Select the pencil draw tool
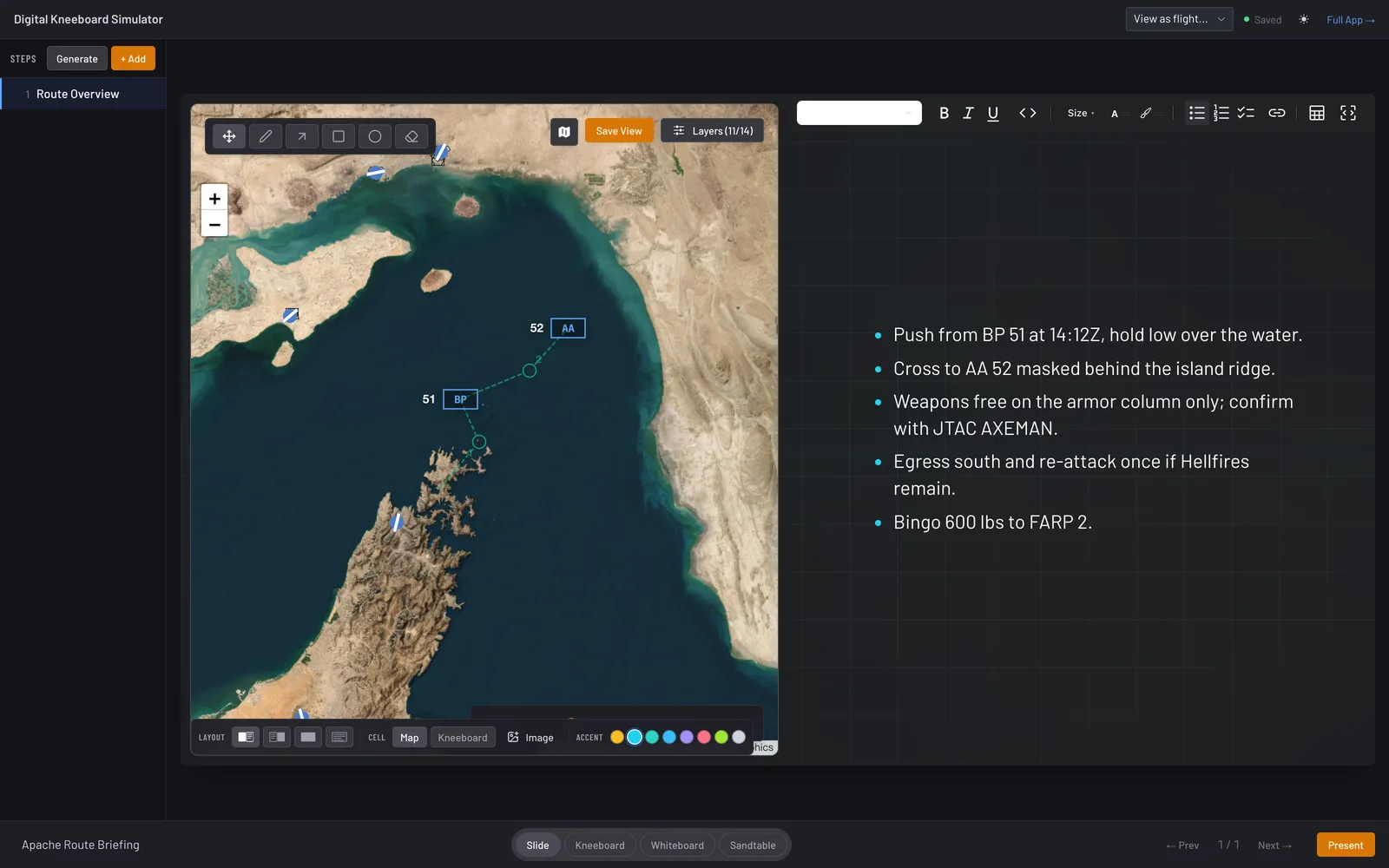This screenshot has height=868, width=1389. click(x=266, y=136)
